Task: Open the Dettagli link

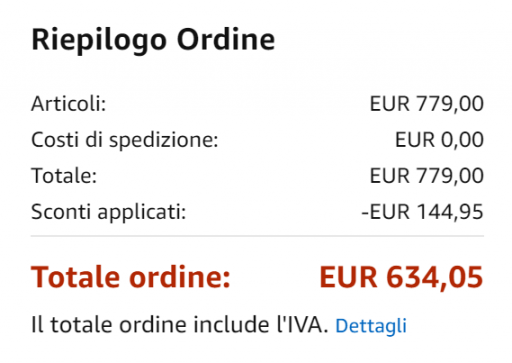Action: click(x=371, y=325)
